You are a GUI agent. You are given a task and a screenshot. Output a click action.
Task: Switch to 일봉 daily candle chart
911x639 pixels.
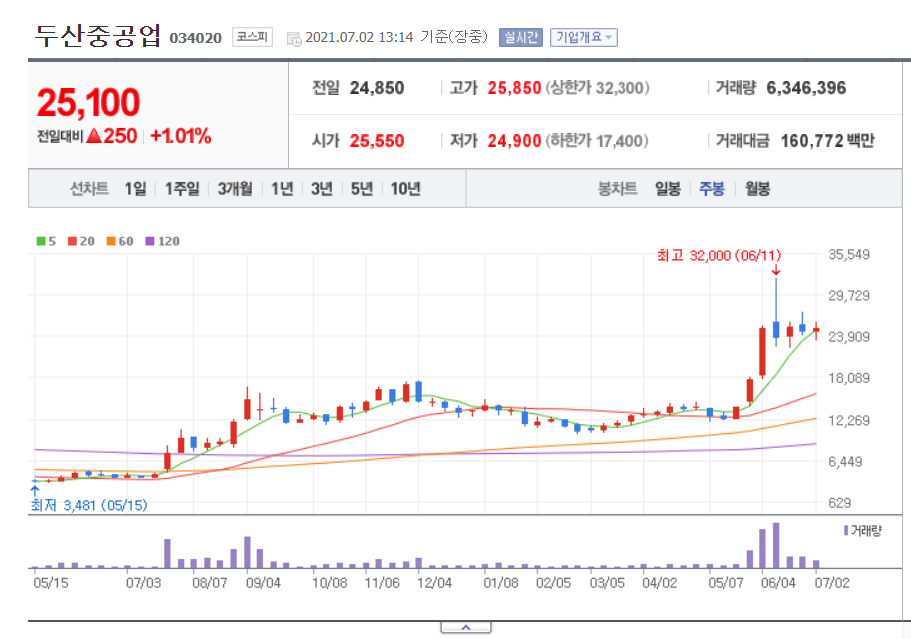click(668, 188)
